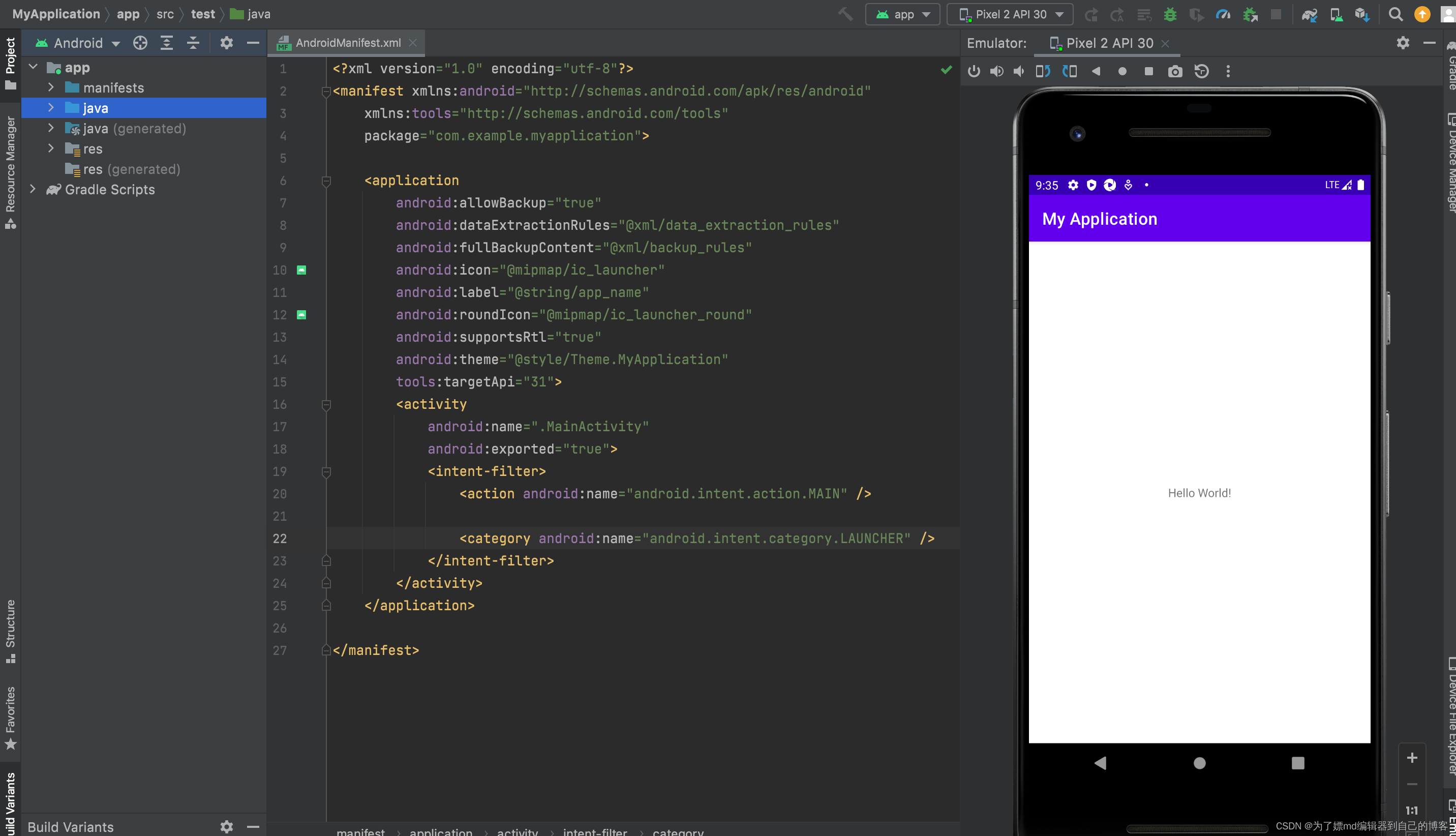The image size is (1456, 836).
Task: Click the Run/Debug configuration dropdown
Action: (x=900, y=13)
